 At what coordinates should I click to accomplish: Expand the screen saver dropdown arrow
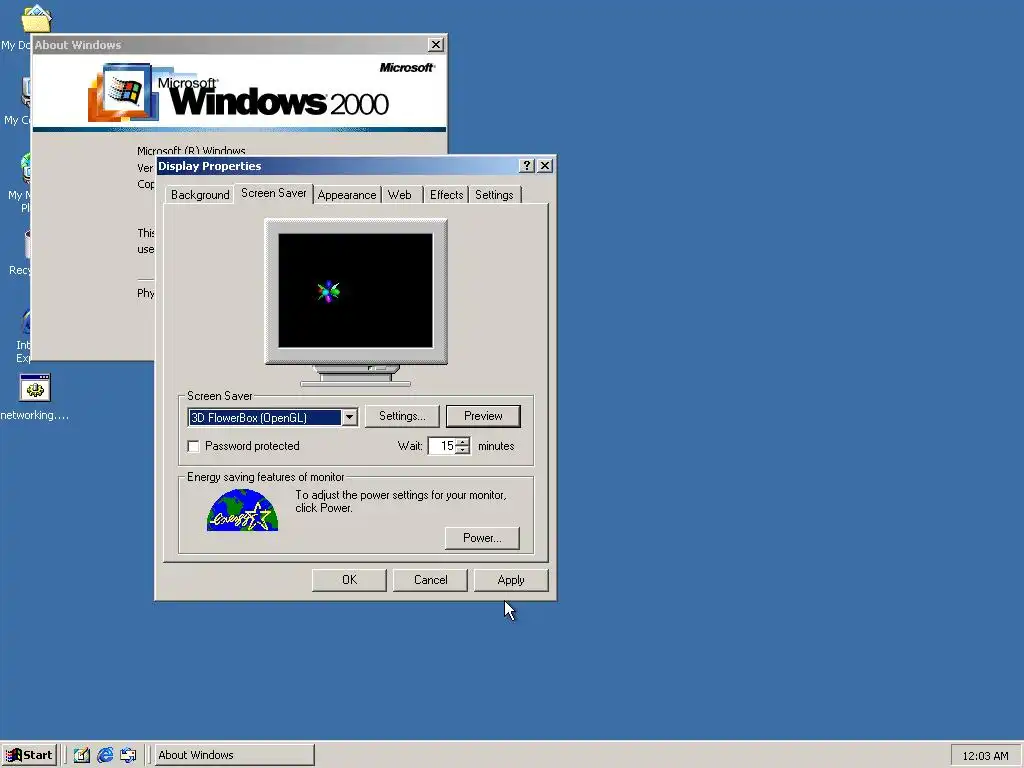pos(349,417)
